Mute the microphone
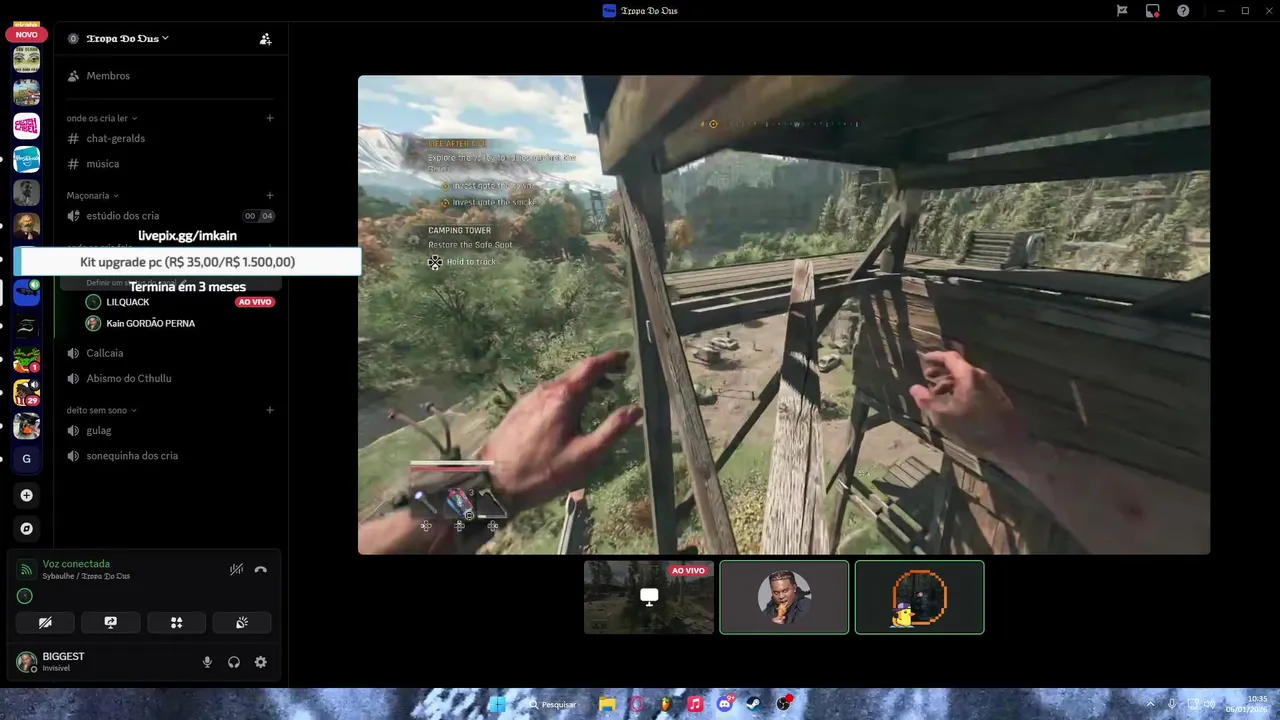Screen dimensions: 1280x720 click(x=207, y=662)
